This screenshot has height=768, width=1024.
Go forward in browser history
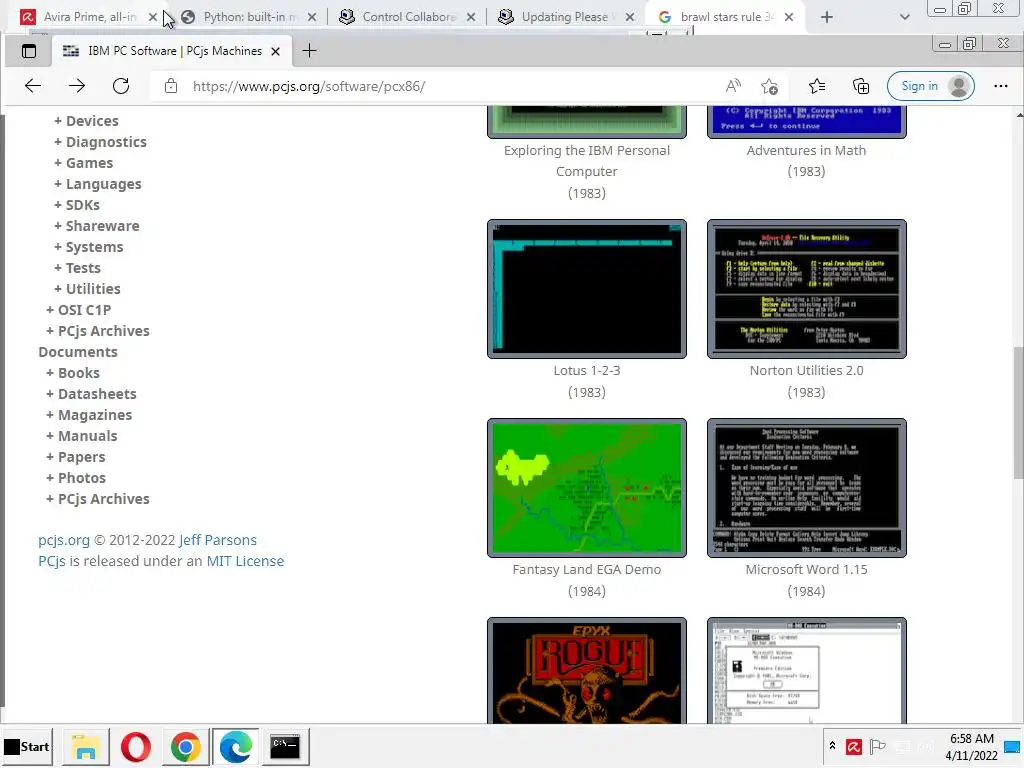[x=77, y=86]
